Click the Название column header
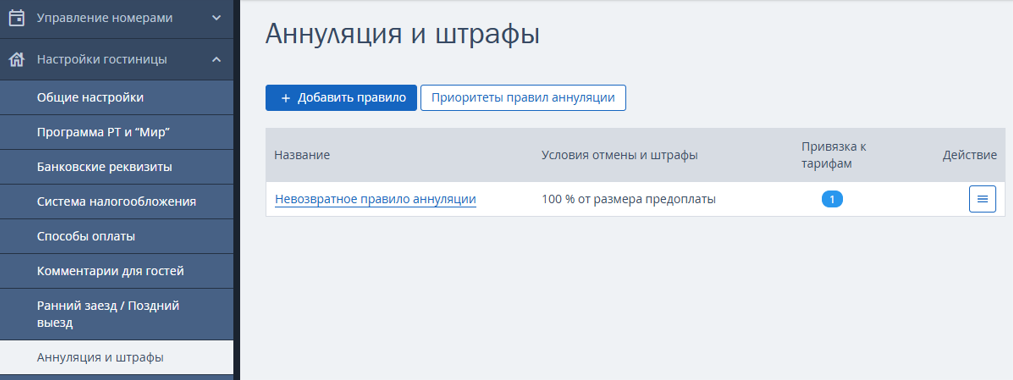Viewport: 1013px width, 380px height. coord(302,155)
